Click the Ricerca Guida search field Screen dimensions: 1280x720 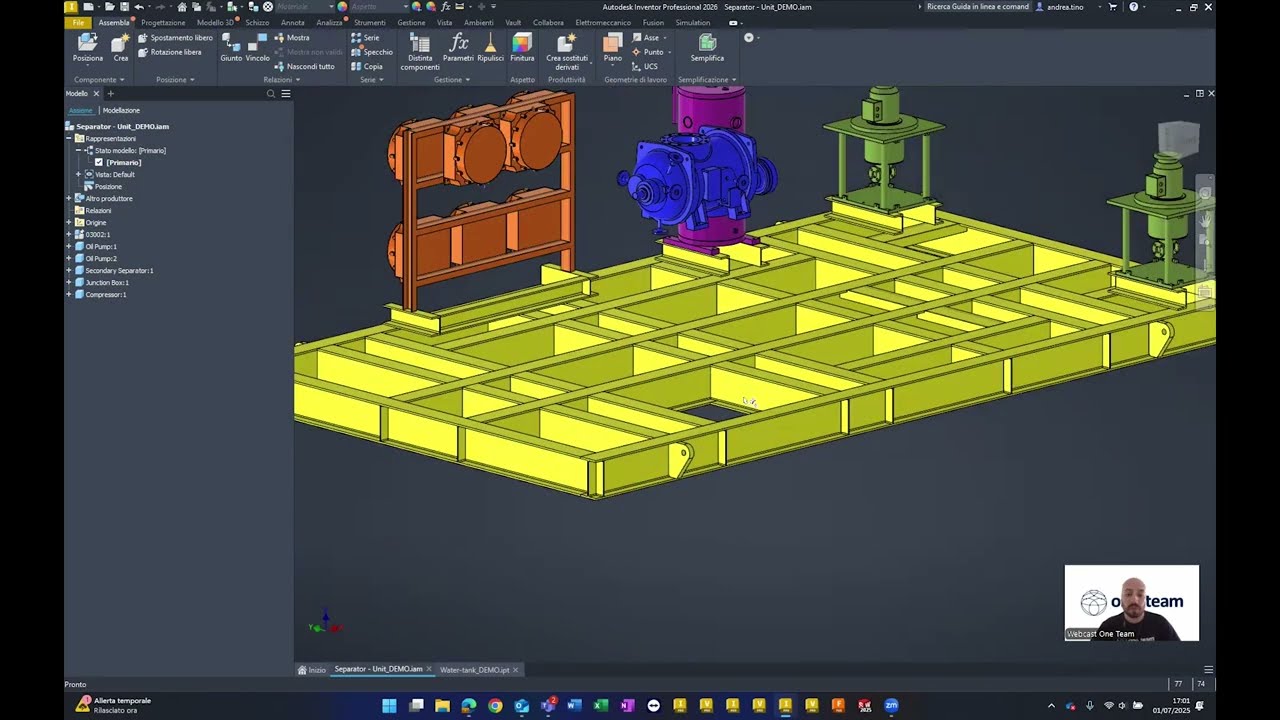point(977,7)
